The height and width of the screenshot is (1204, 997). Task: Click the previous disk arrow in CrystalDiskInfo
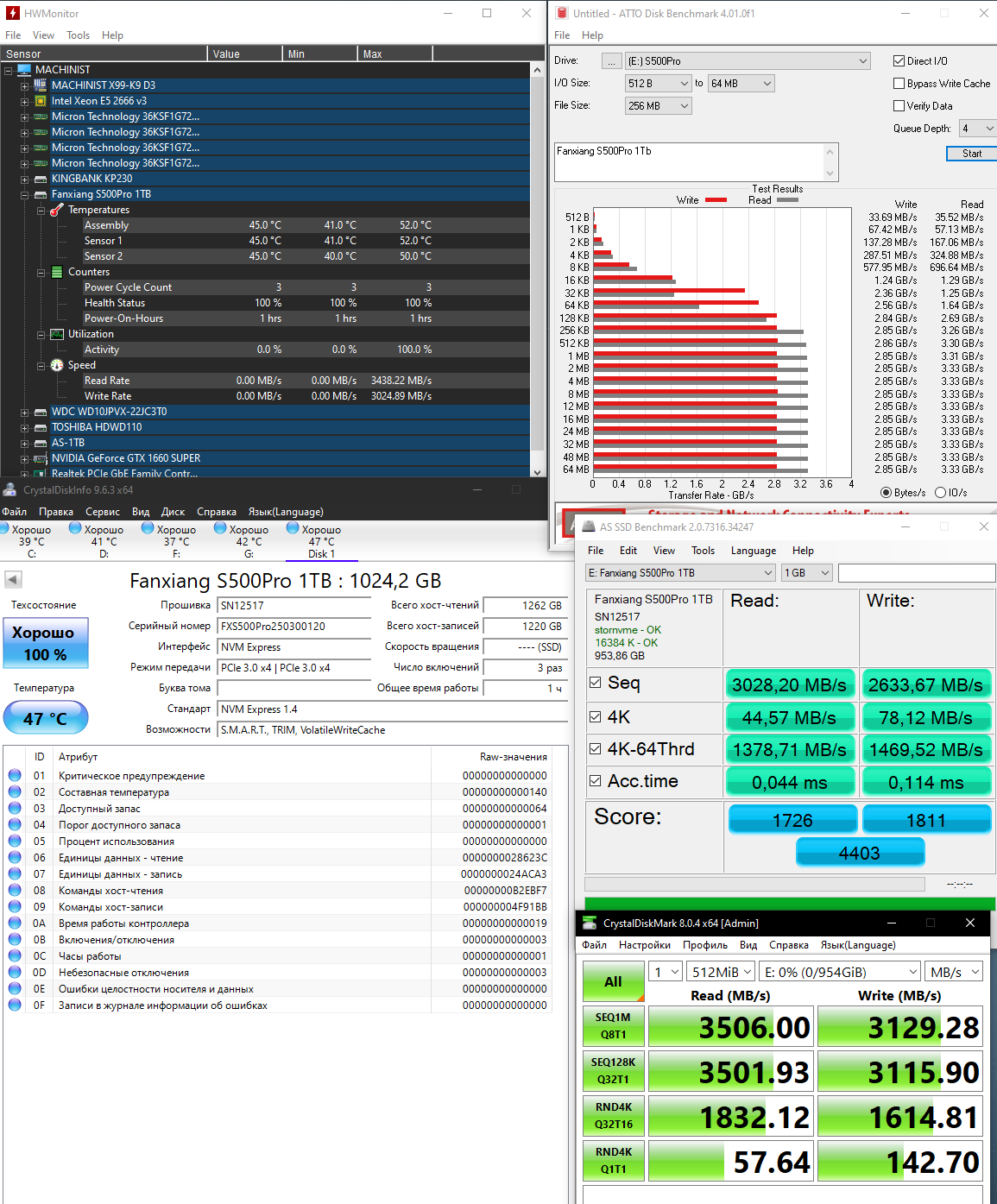click(x=13, y=579)
